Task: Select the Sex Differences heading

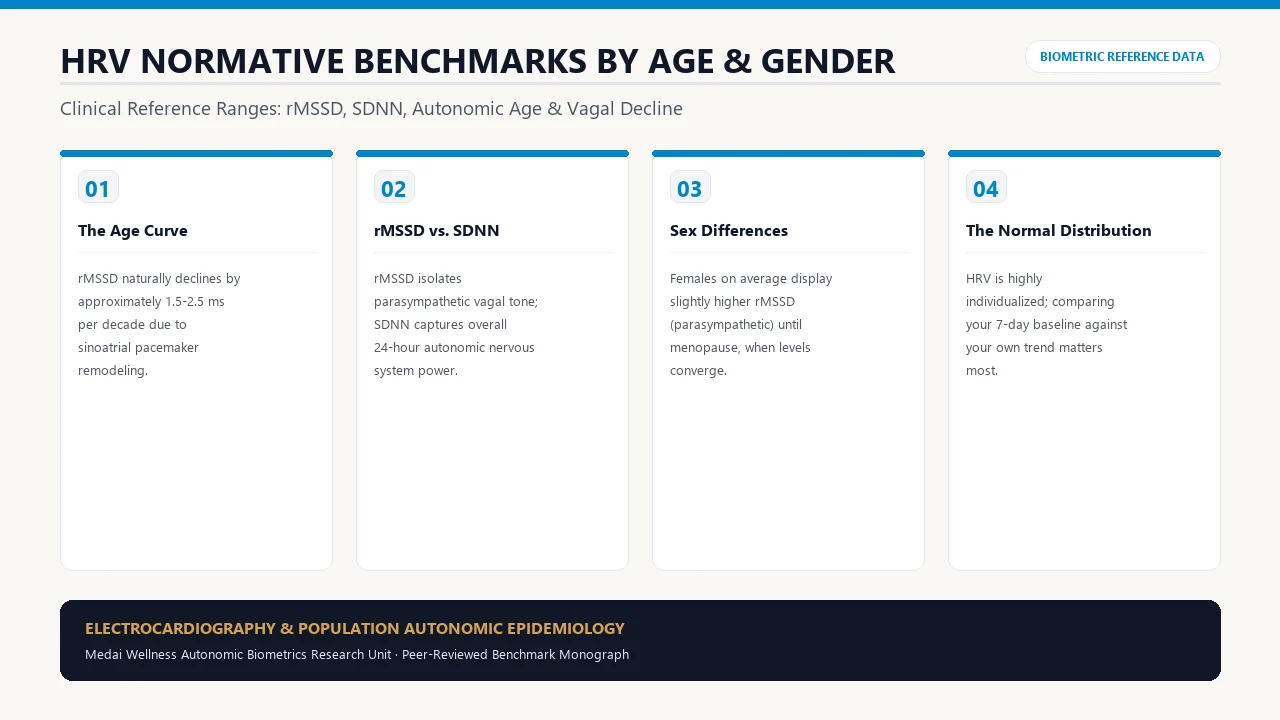Action: [x=729, y=231]
